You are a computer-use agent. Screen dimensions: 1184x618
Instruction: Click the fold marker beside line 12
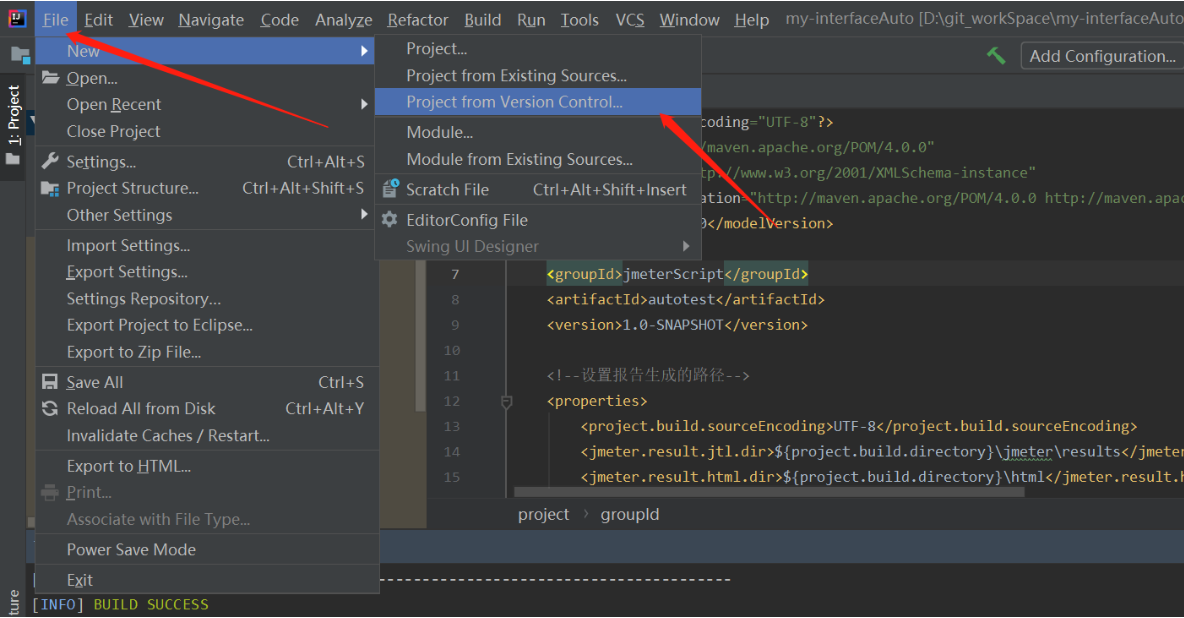507,401
